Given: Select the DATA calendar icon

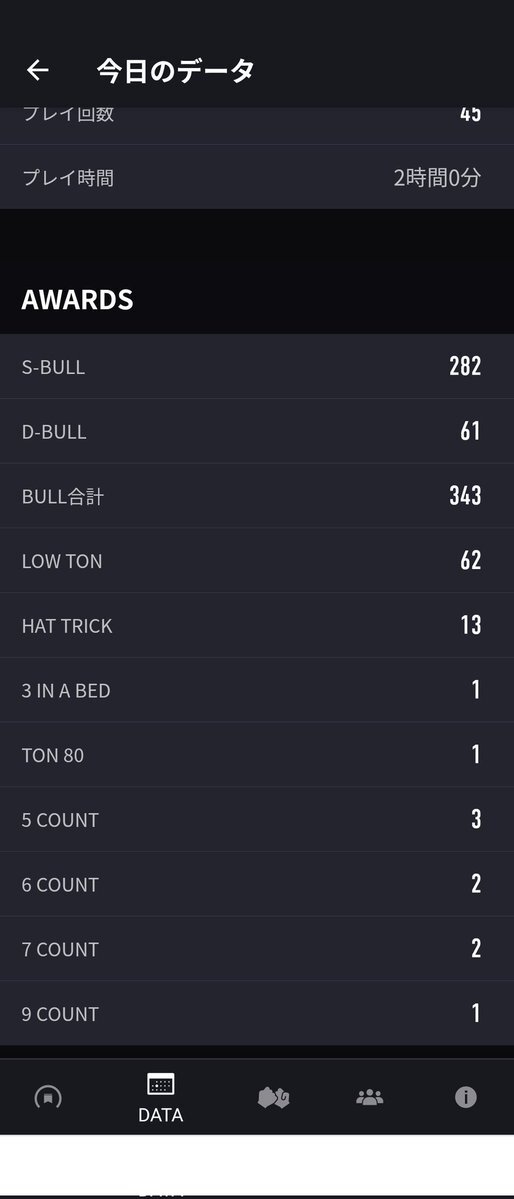Looking at the screenshot, I should point(161,1084).
